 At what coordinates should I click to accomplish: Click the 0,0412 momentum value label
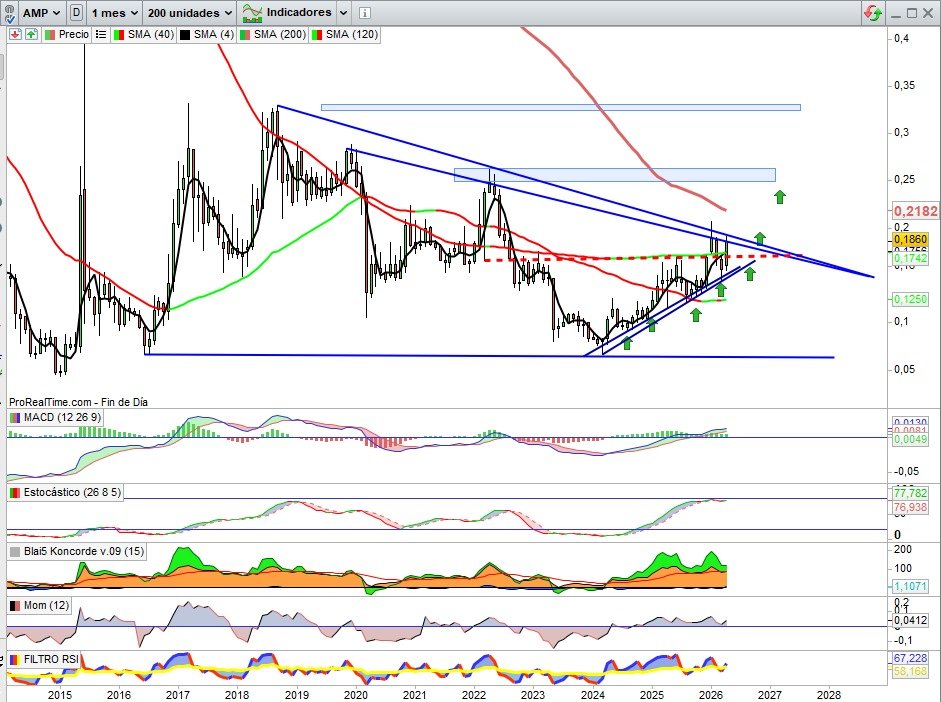point(910,619)
